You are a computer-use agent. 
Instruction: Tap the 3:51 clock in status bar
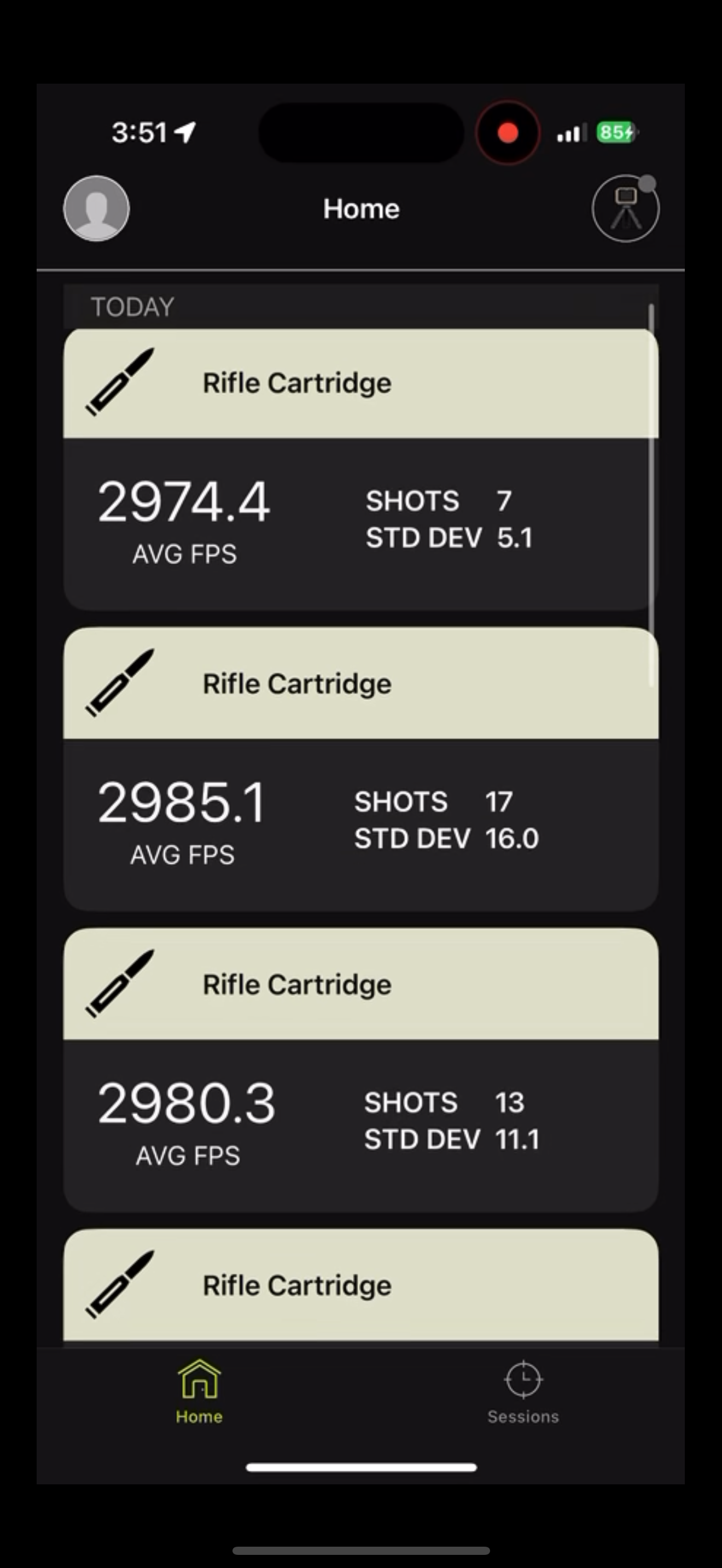139,133
